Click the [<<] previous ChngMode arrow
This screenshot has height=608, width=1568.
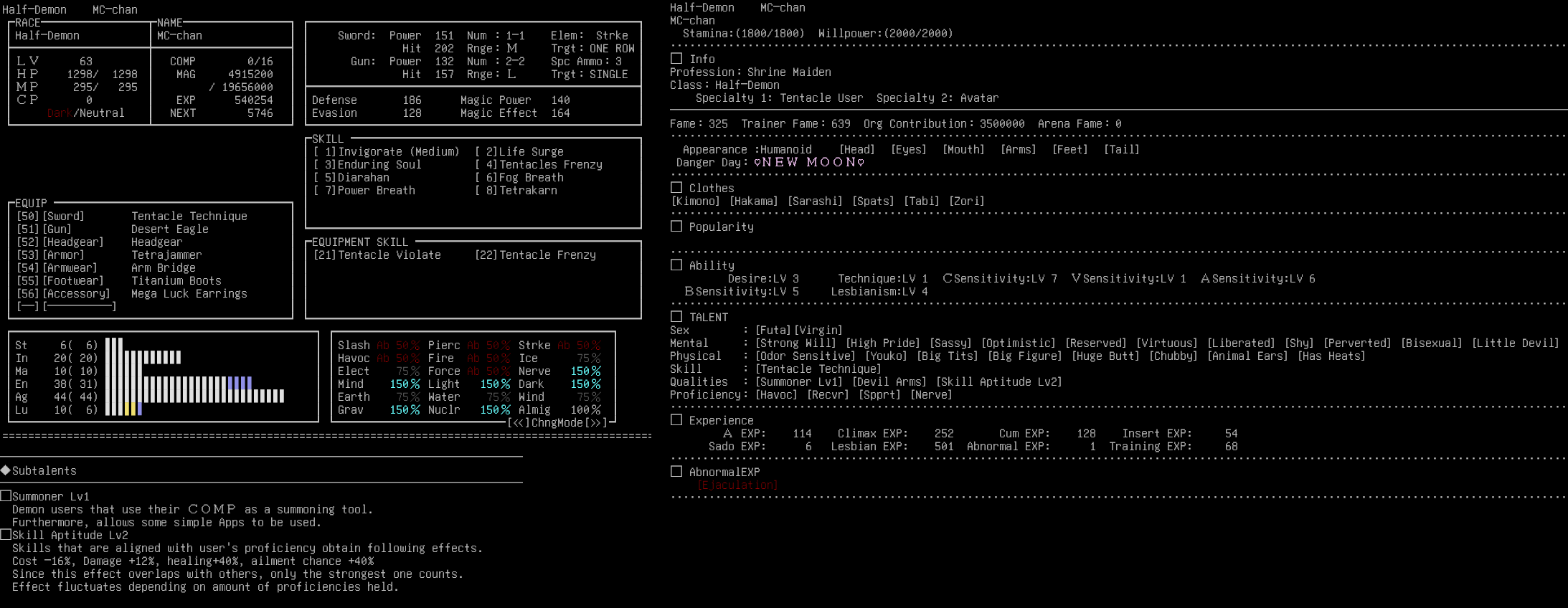coord(519,423)
